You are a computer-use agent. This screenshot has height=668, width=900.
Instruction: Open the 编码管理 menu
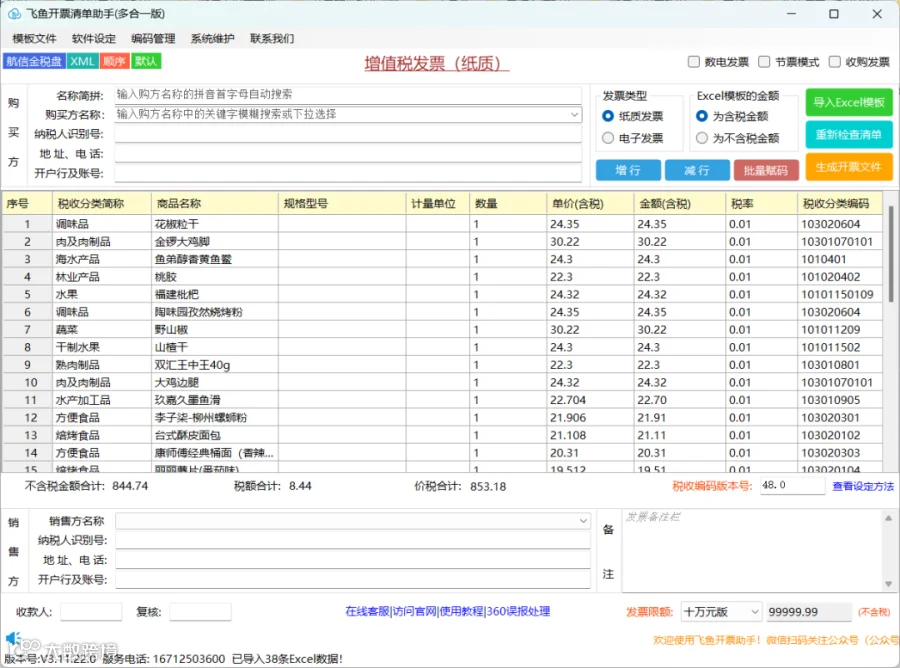153,38
